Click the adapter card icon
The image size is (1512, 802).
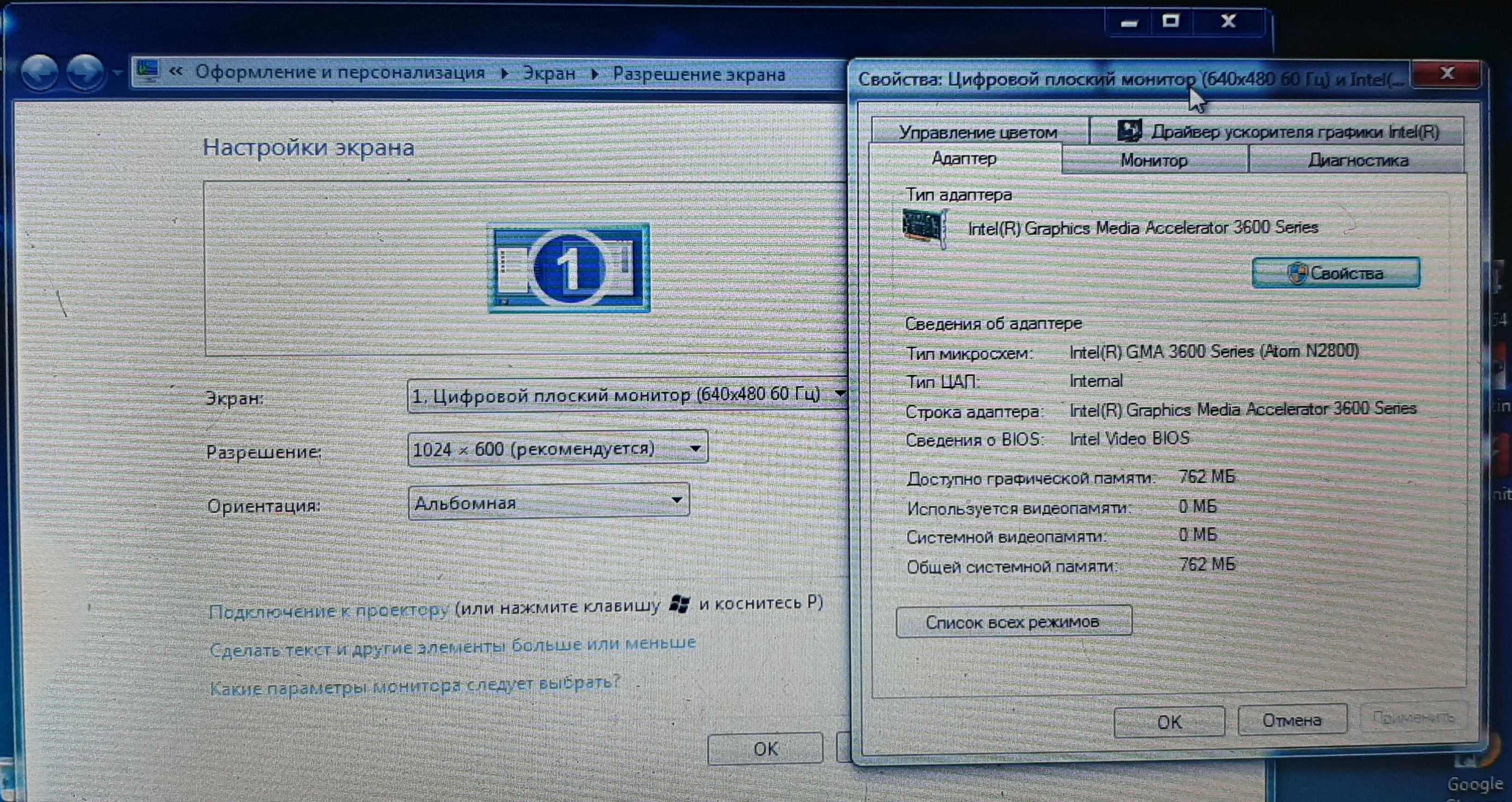point(925,227)
